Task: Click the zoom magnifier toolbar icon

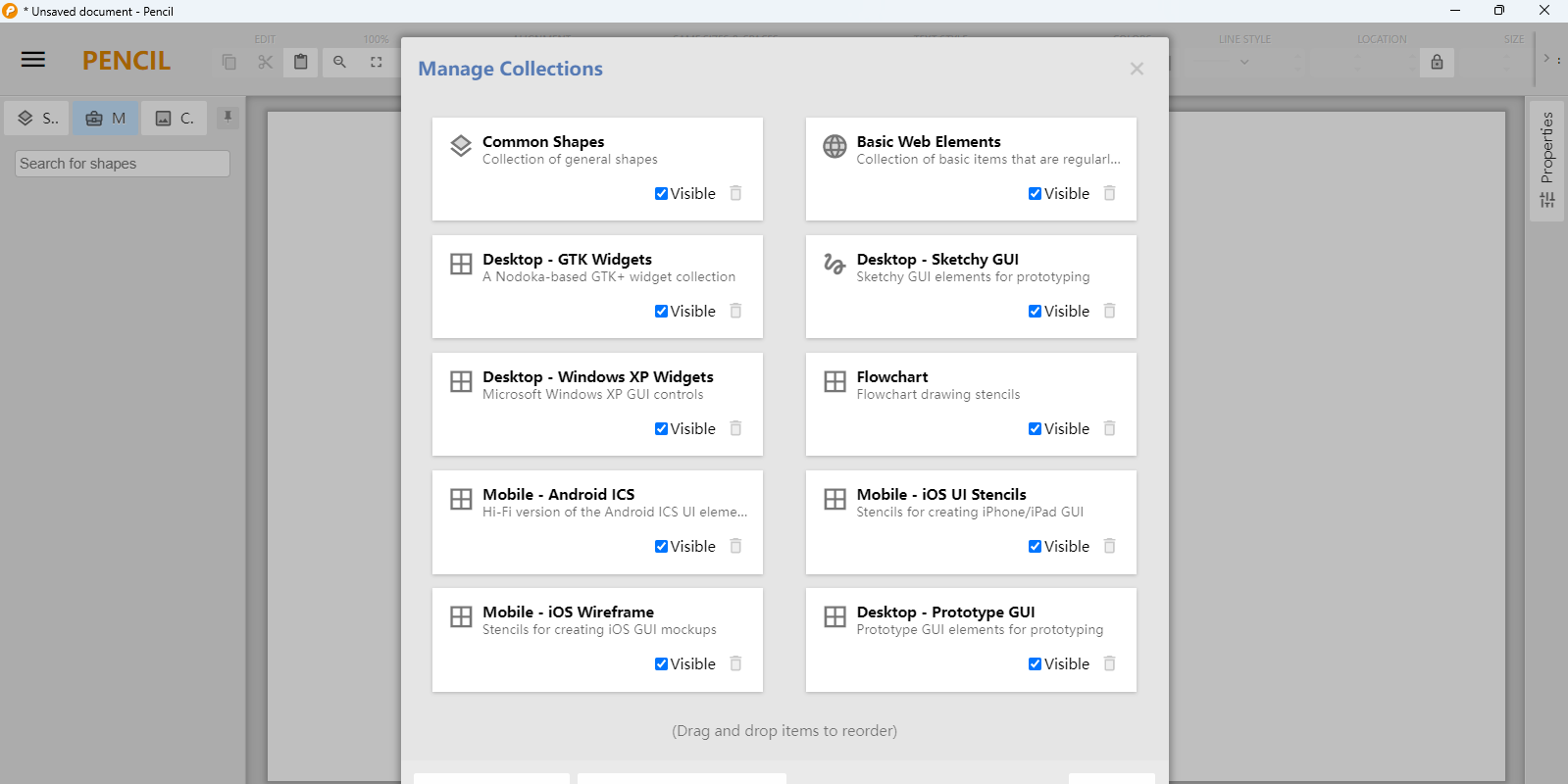Action: point(339,62)
